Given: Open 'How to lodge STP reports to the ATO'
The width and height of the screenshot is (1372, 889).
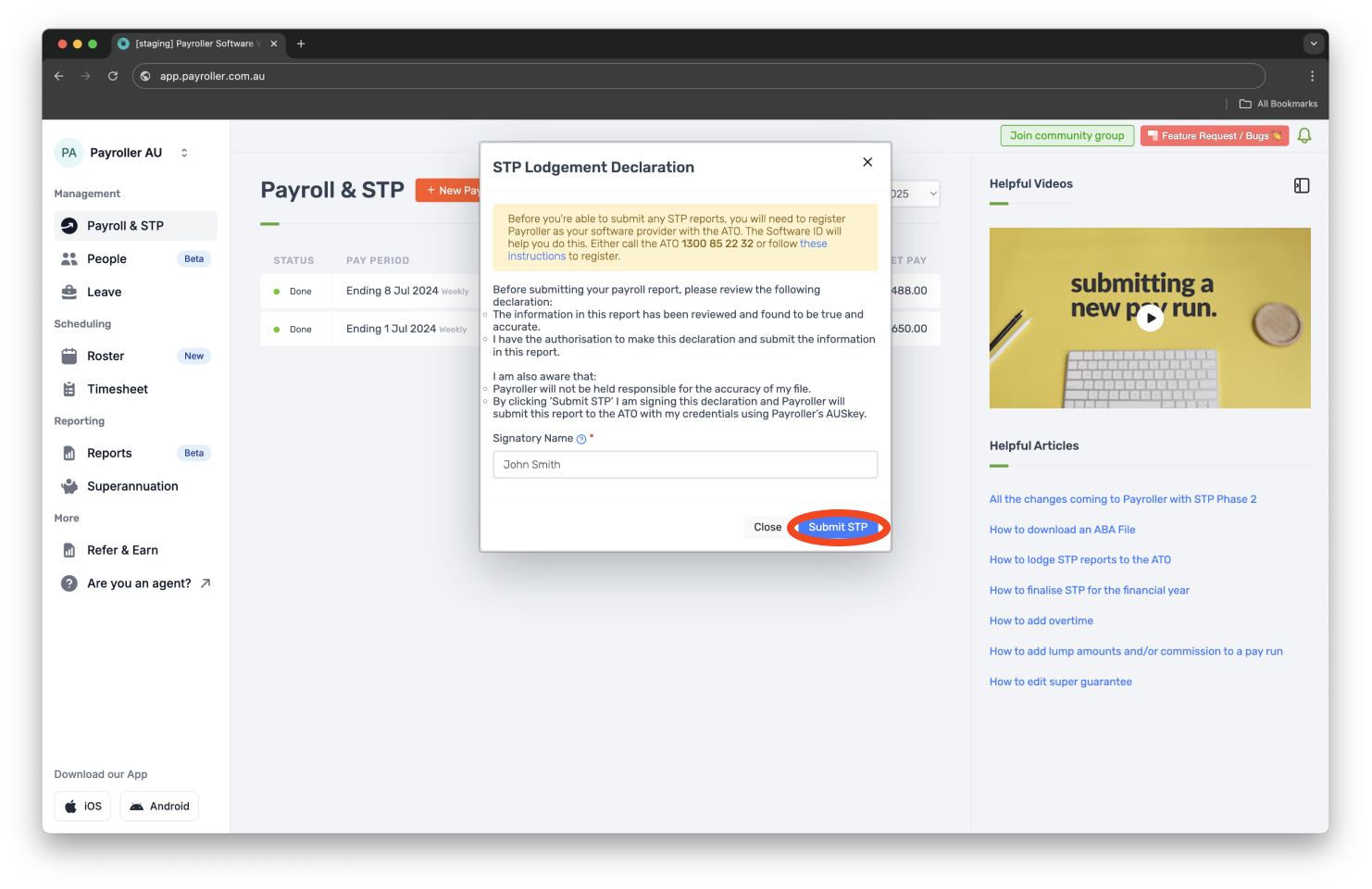Looking at the screenshot, I should (1080, 560).
